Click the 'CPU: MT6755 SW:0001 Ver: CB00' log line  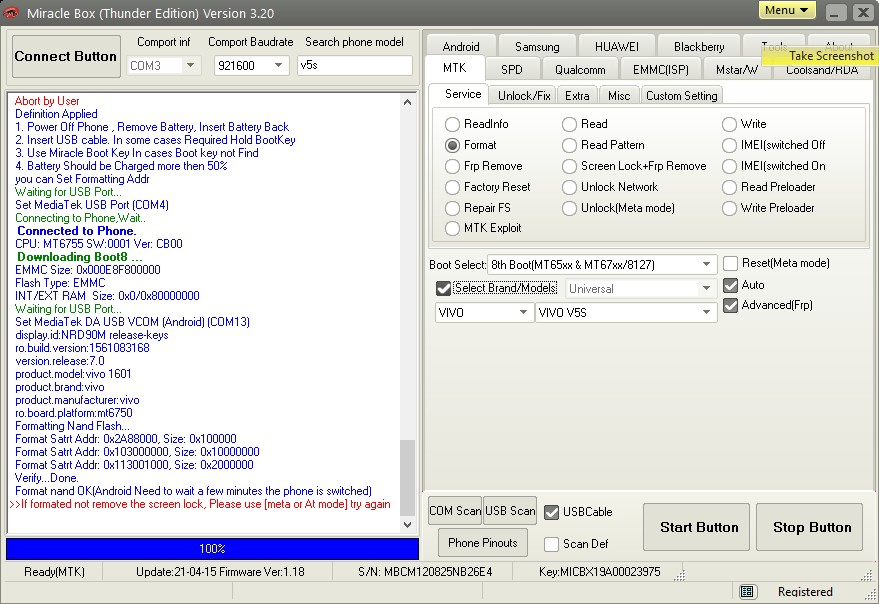click(99, 244)
